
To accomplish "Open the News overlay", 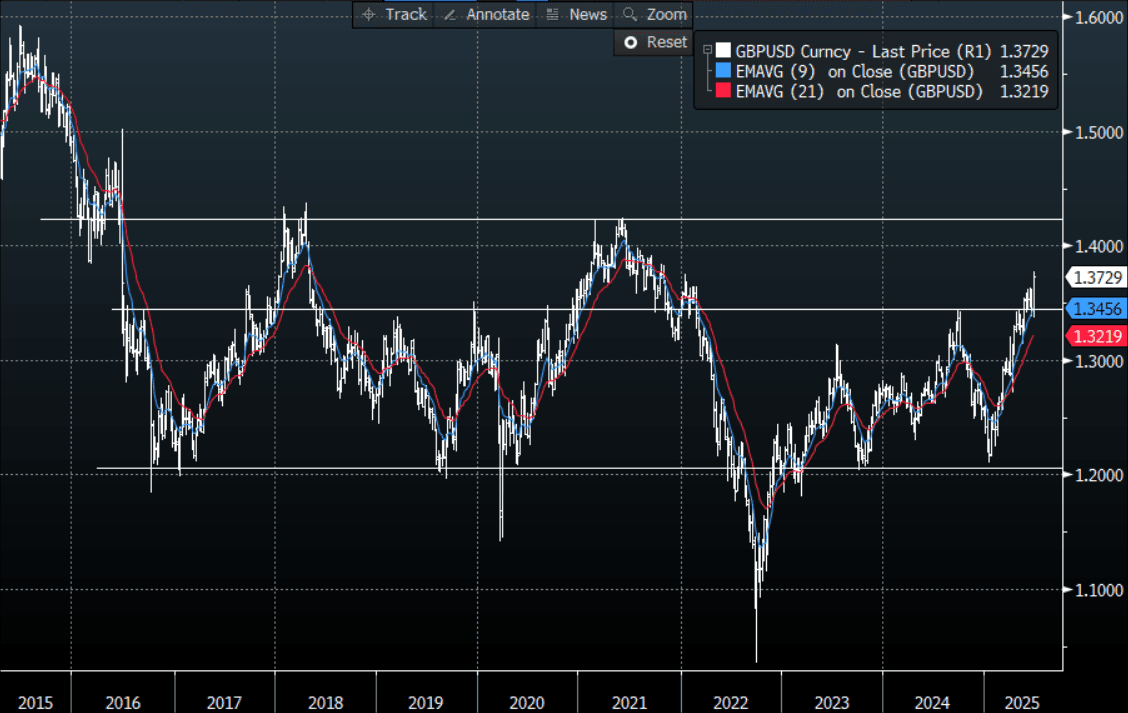I will 577,14.
